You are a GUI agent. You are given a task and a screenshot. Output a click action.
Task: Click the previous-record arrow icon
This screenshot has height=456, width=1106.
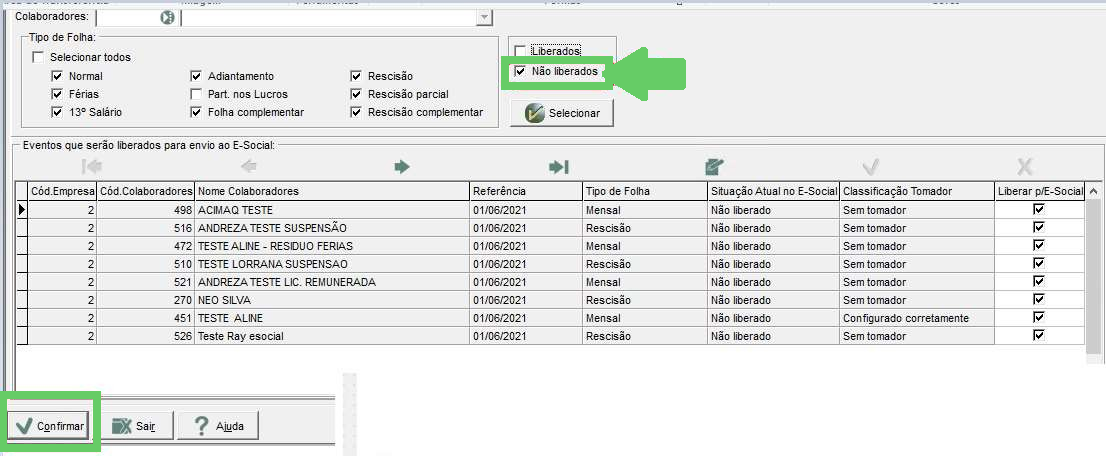pos(248,167)
